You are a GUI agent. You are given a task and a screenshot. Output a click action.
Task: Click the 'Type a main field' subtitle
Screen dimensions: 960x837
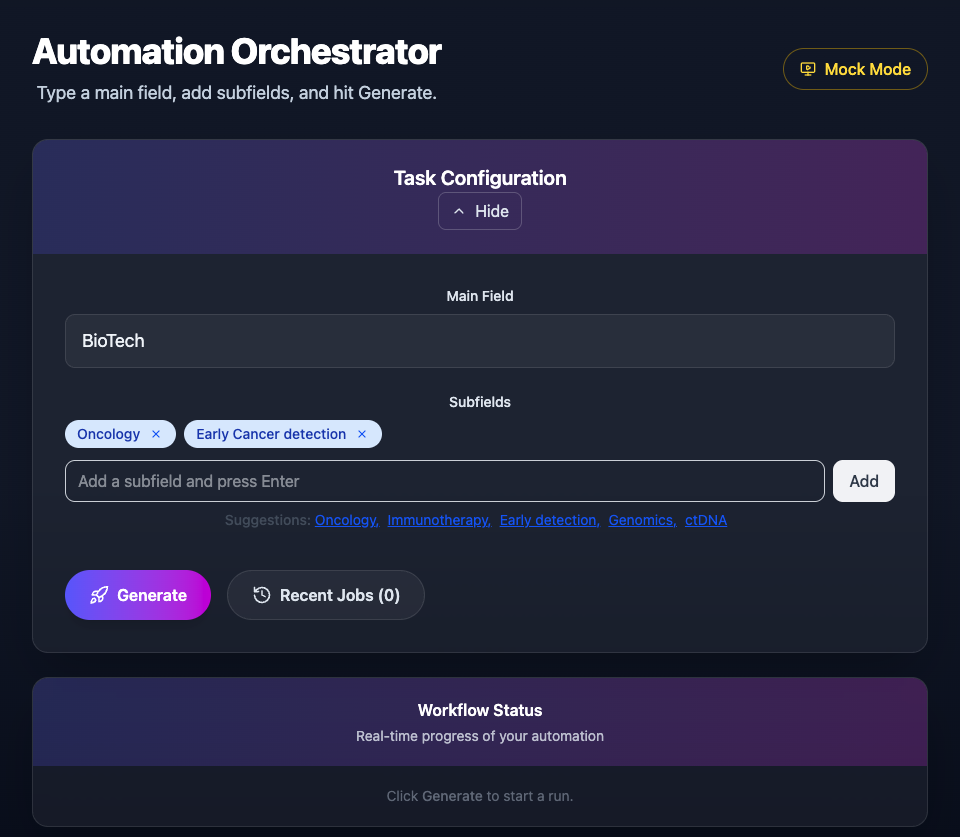click(x=236, y=93)
